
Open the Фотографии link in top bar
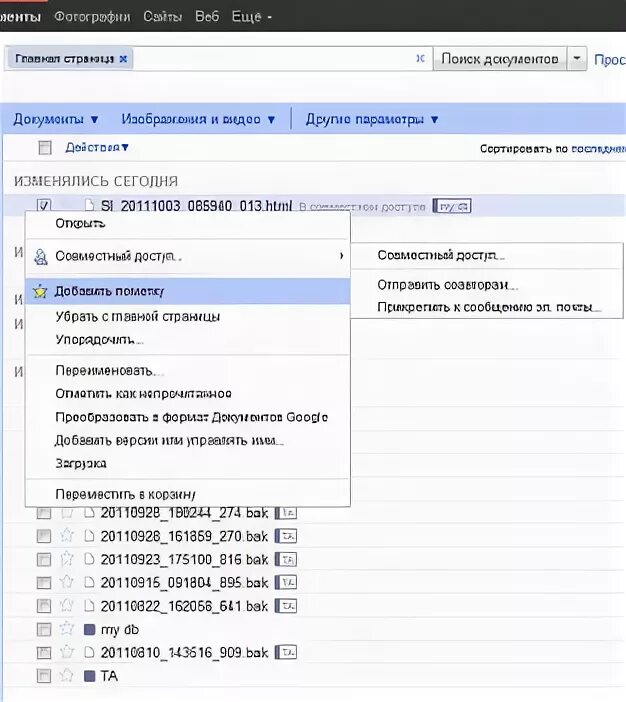click(x=92, y=17)
